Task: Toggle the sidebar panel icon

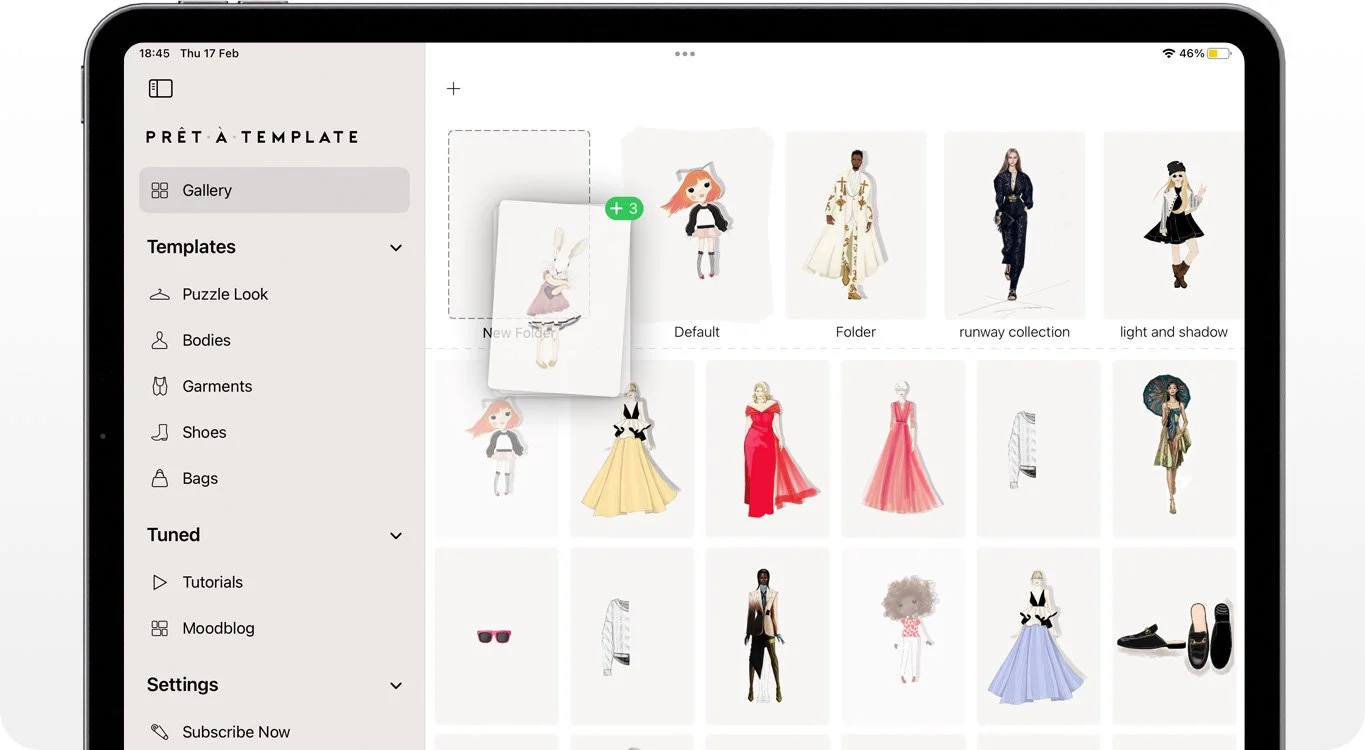Action: 160,89
